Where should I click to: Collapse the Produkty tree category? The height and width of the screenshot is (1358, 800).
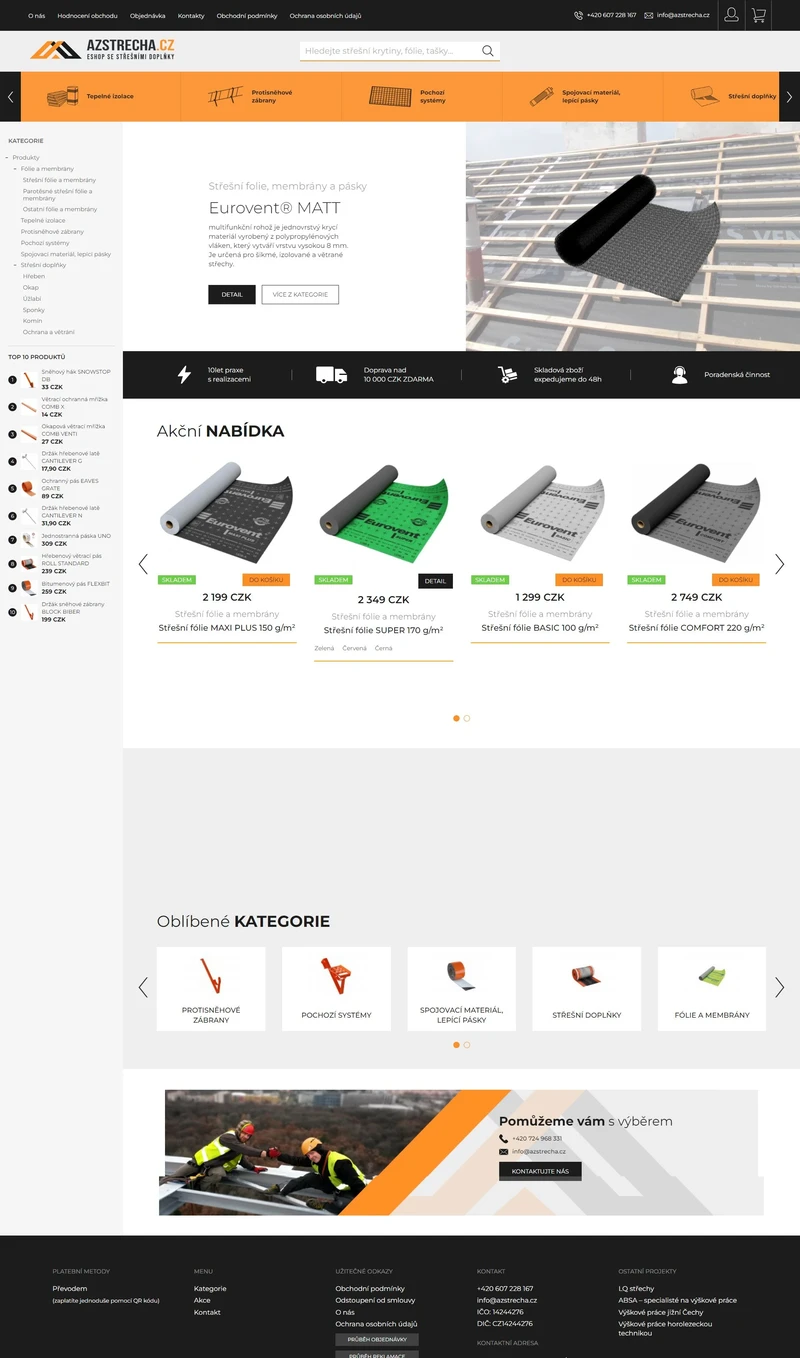[7, 158]
